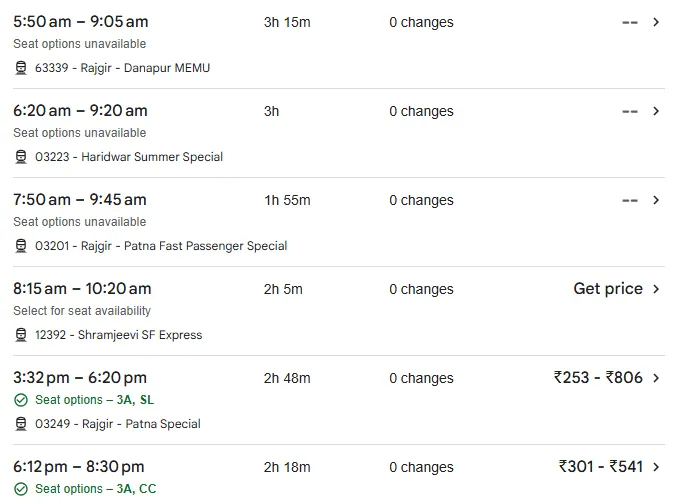Click train icon next to 03223 Haridwar Summer Special
The width and height of the screenshot is (687, 504).
tap(21, 157)
